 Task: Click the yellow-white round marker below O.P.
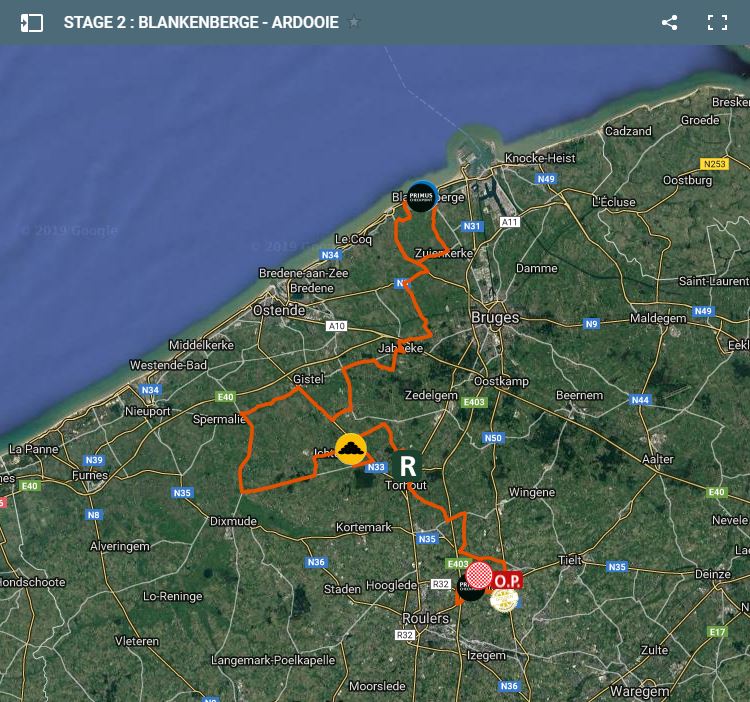[x=504, y=600]
